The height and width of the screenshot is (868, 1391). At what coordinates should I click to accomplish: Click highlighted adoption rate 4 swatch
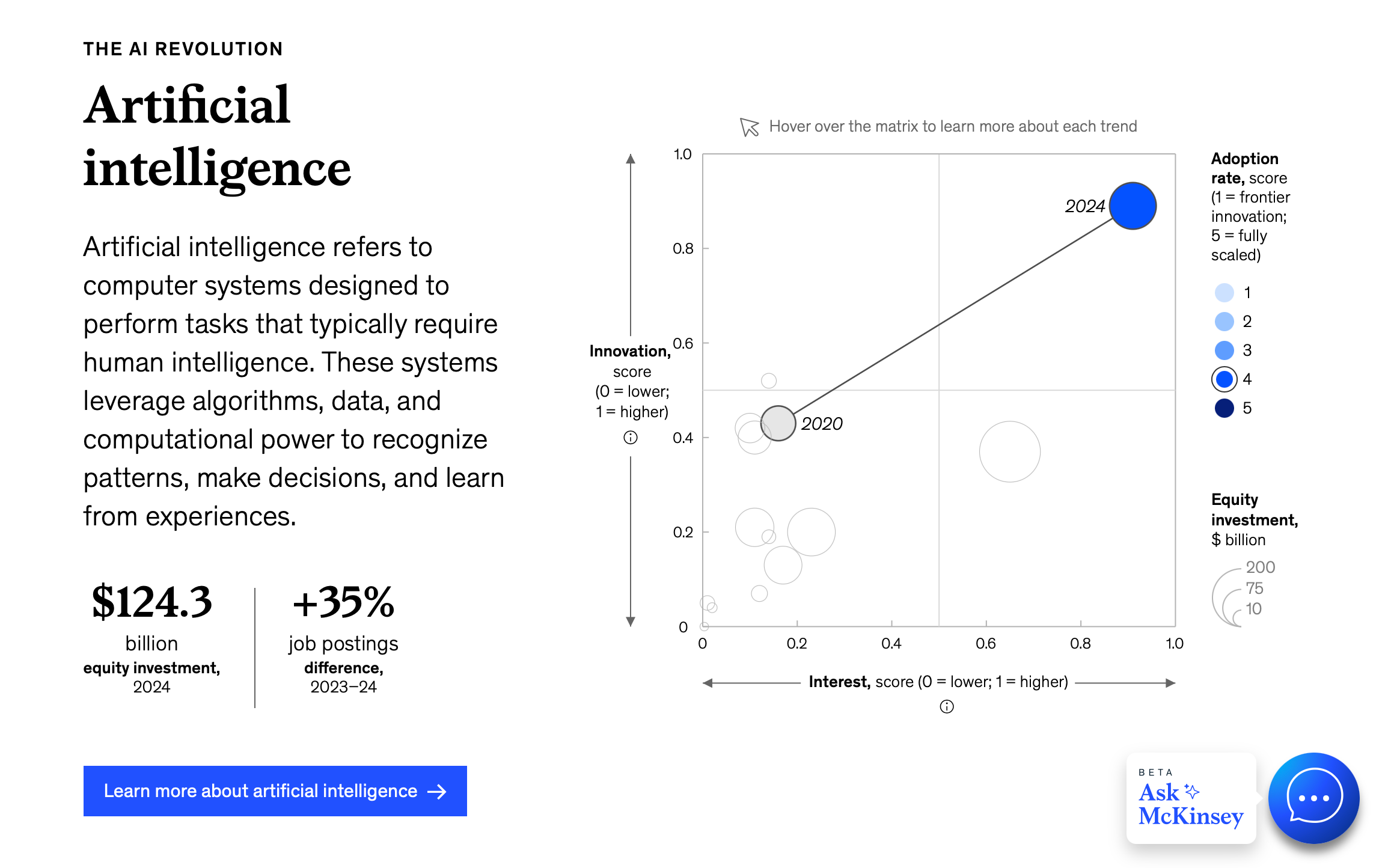(x=1224, y=379)
